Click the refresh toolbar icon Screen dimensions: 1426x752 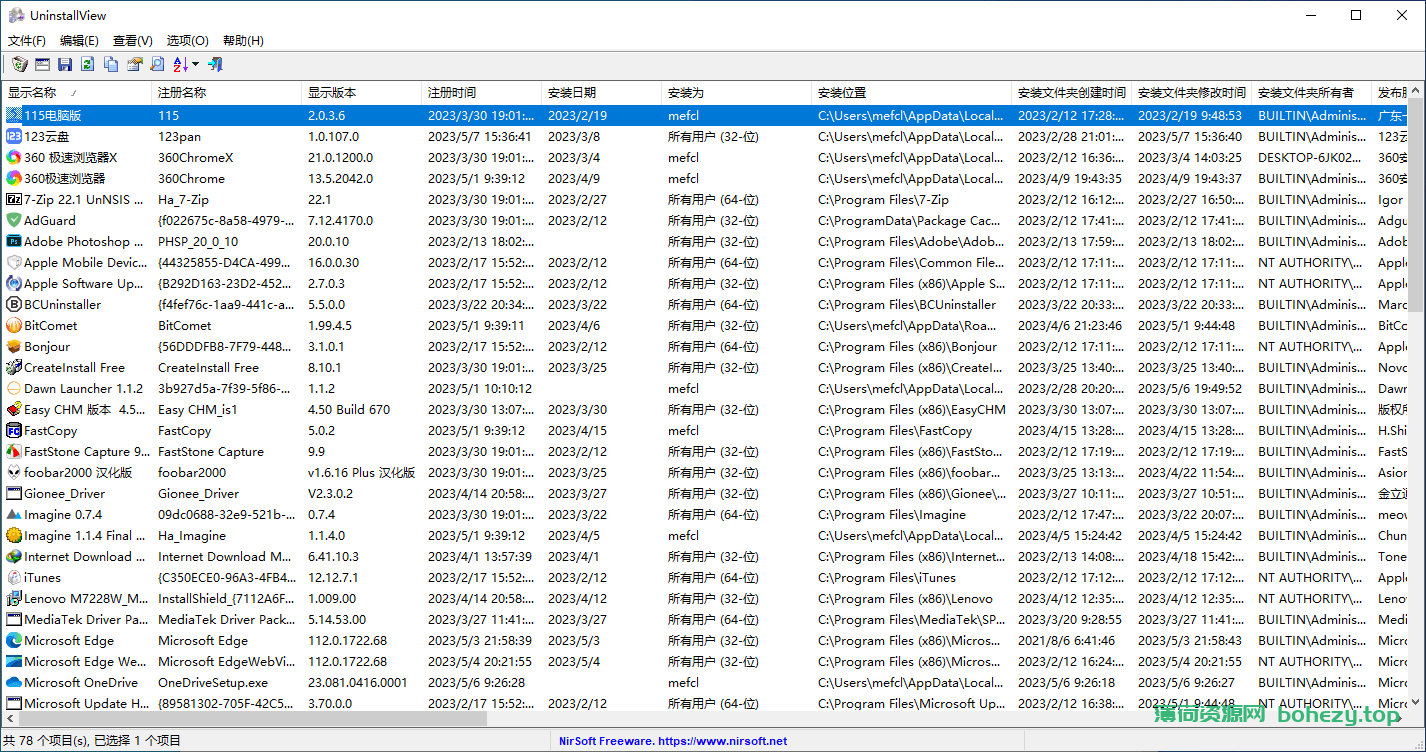pyautogui.click(x=88, y=65)
